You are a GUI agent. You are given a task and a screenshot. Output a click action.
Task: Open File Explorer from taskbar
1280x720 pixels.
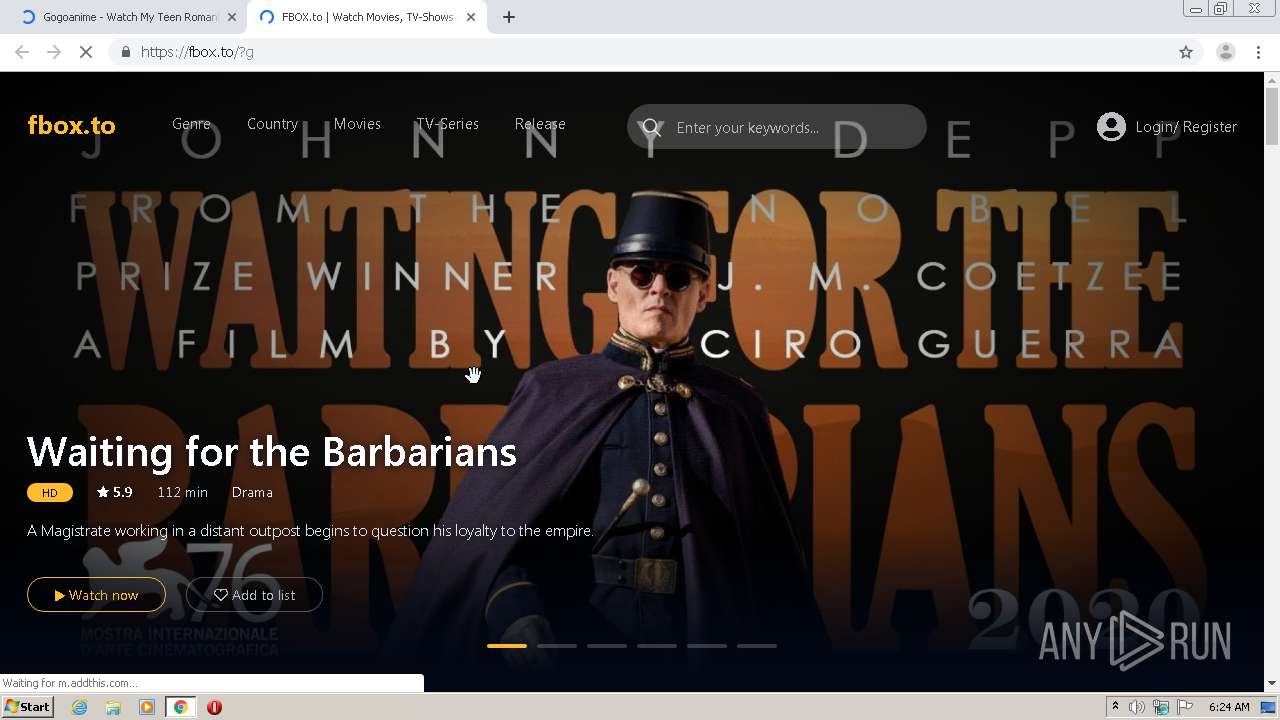coord(113,707)
